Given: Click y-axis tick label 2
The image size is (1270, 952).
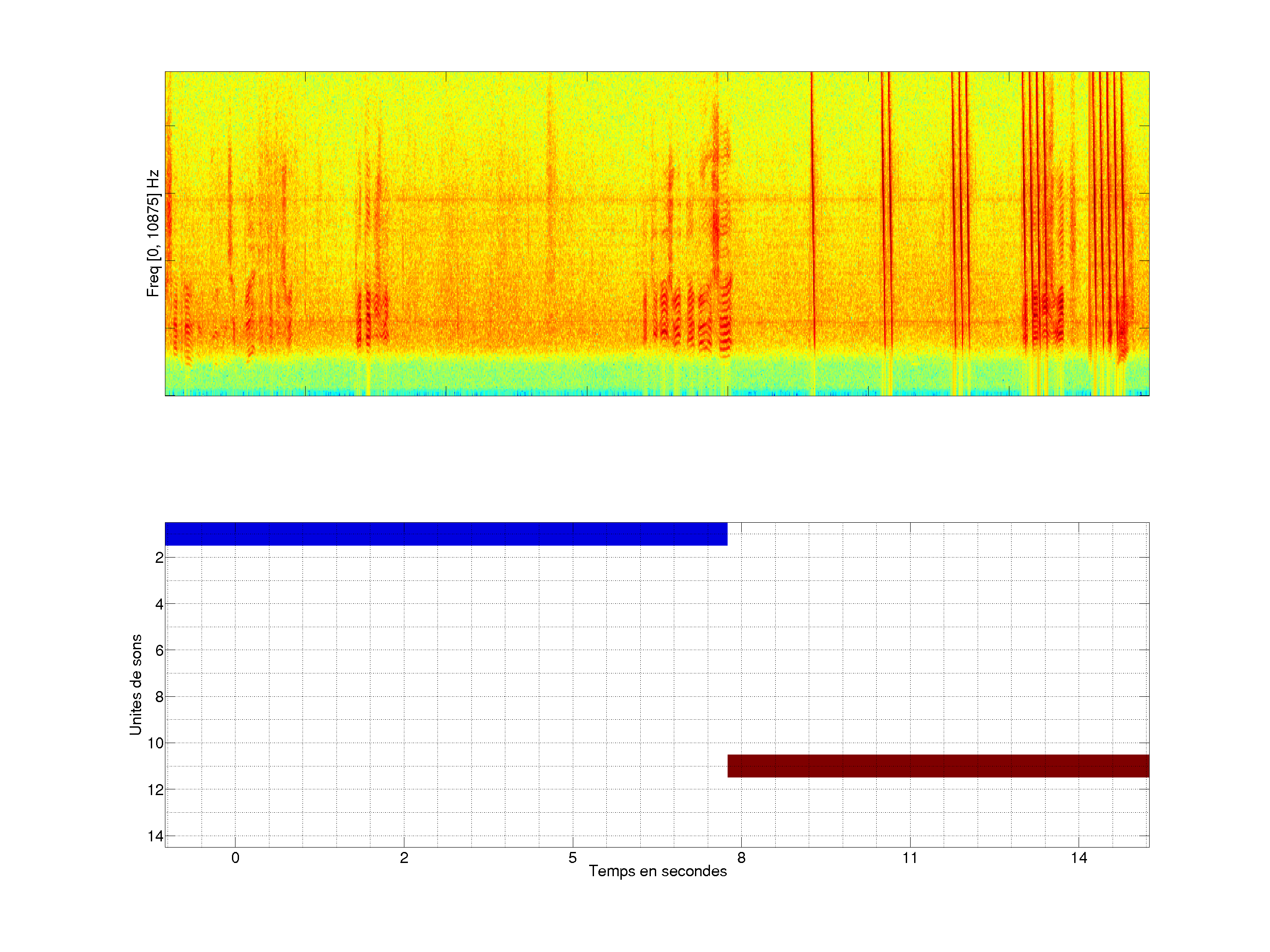Looking at the screenshot, I should 159,558.
